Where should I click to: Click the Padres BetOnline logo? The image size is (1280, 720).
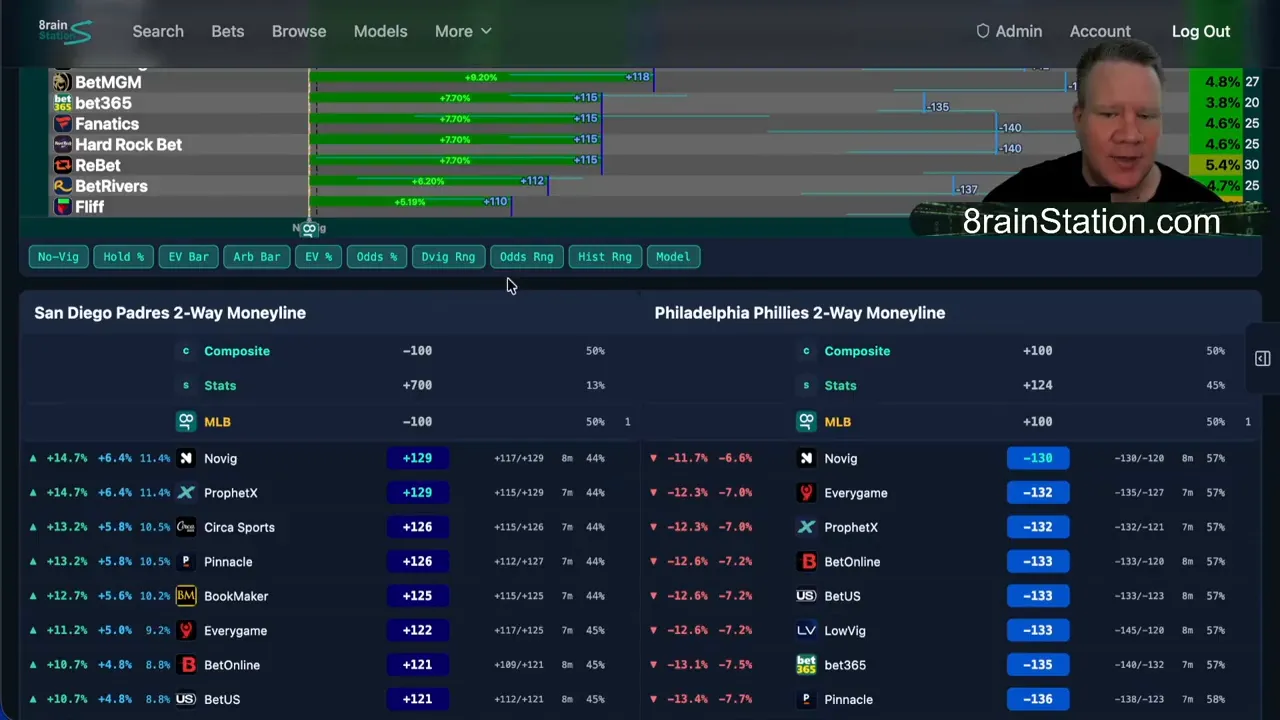186,665
